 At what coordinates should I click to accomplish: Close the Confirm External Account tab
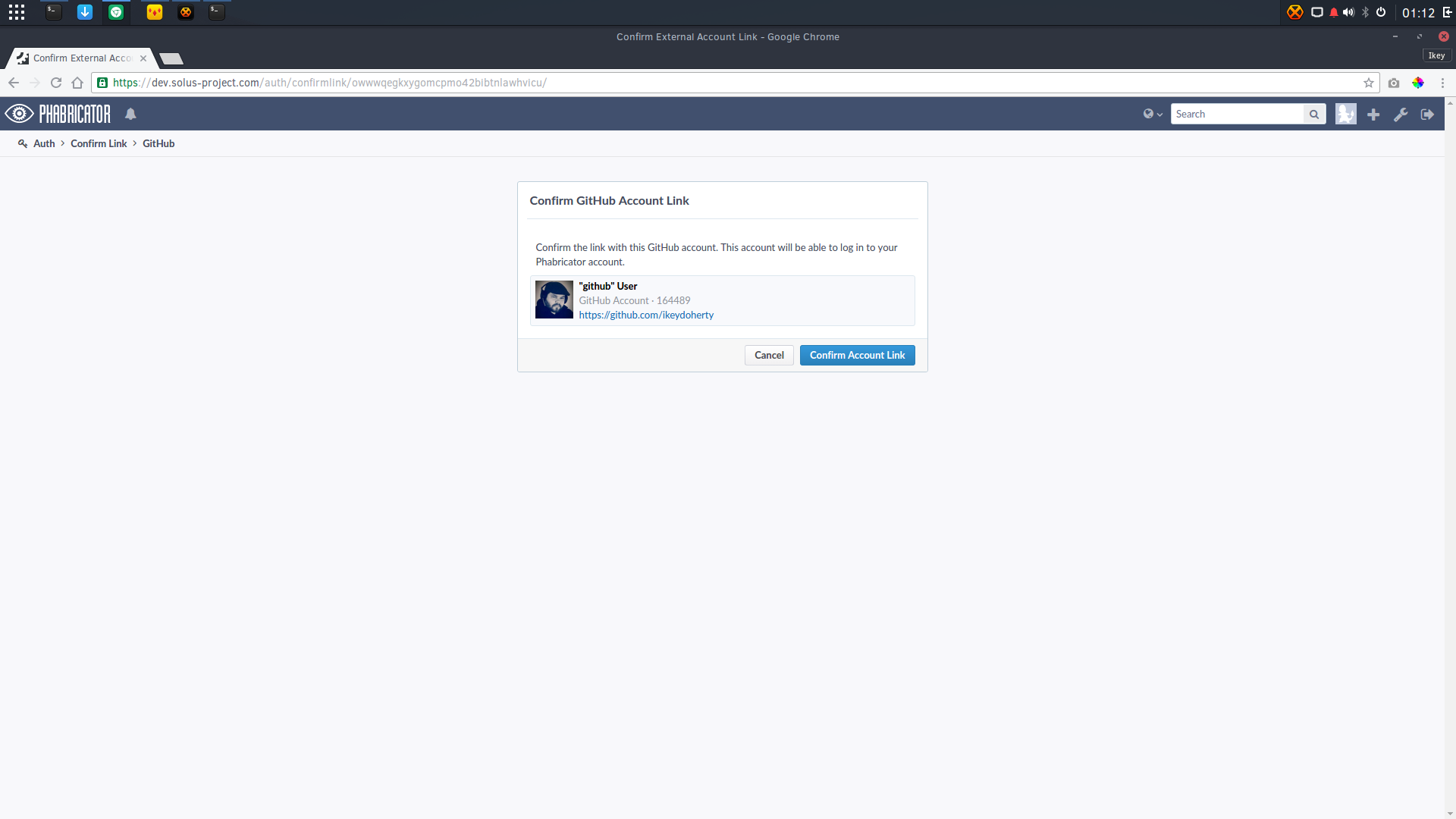[143, 58]
